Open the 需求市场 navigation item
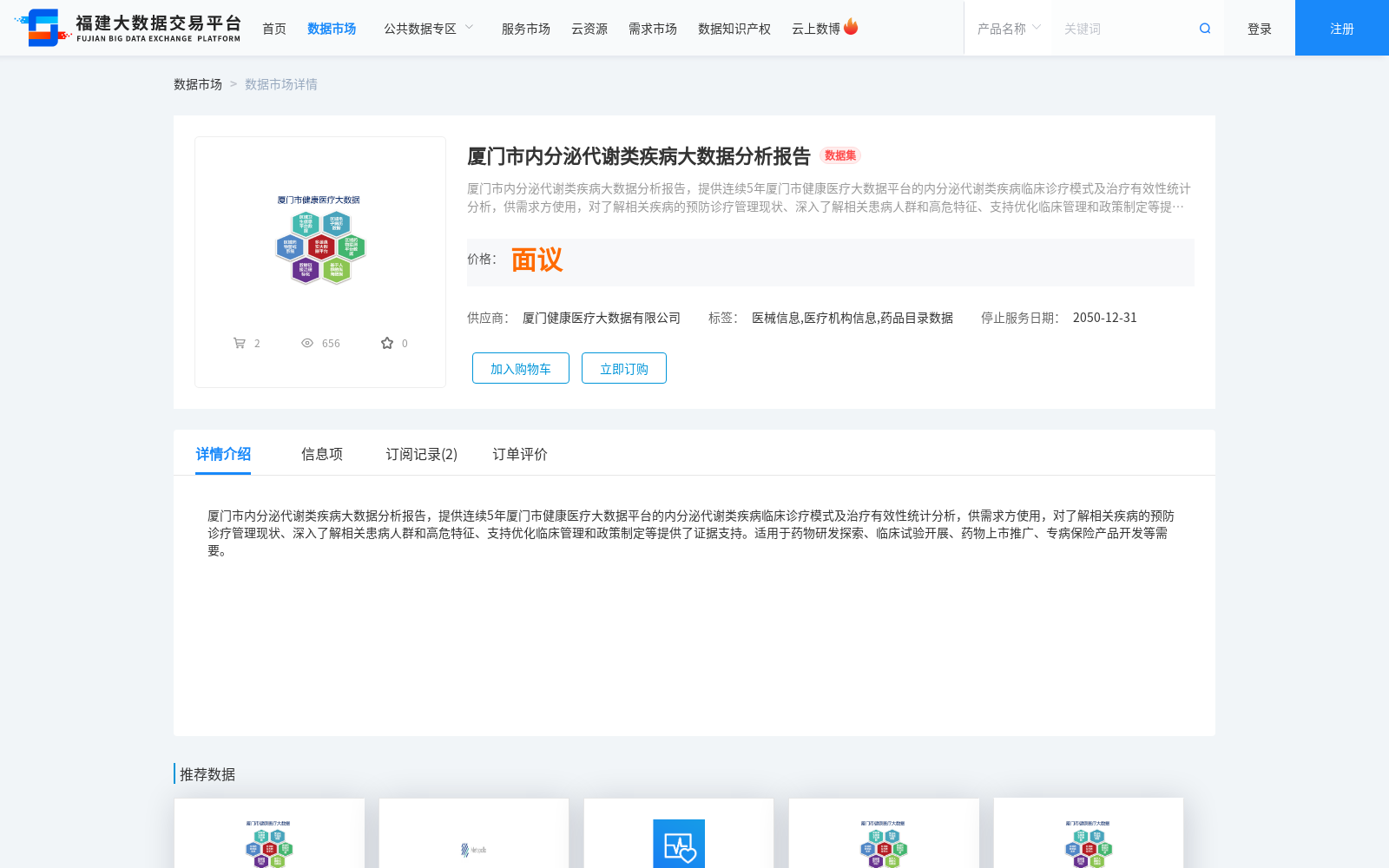1389x868 pixels. (x=653, y=29)
